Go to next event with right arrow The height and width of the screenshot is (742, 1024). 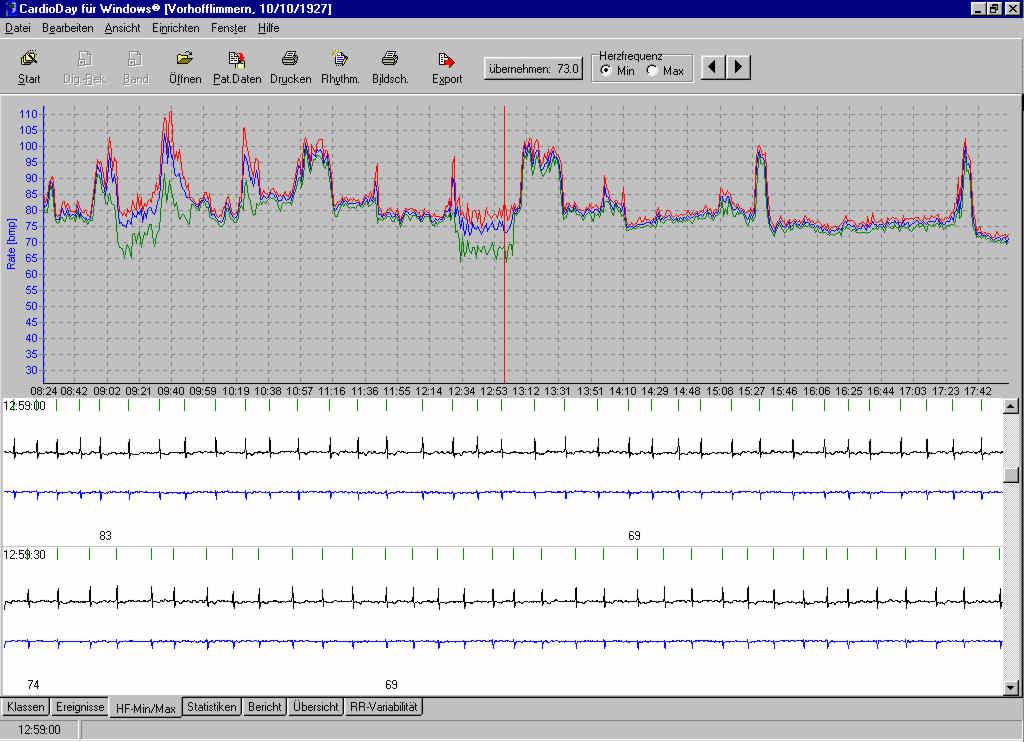[738, 68]
